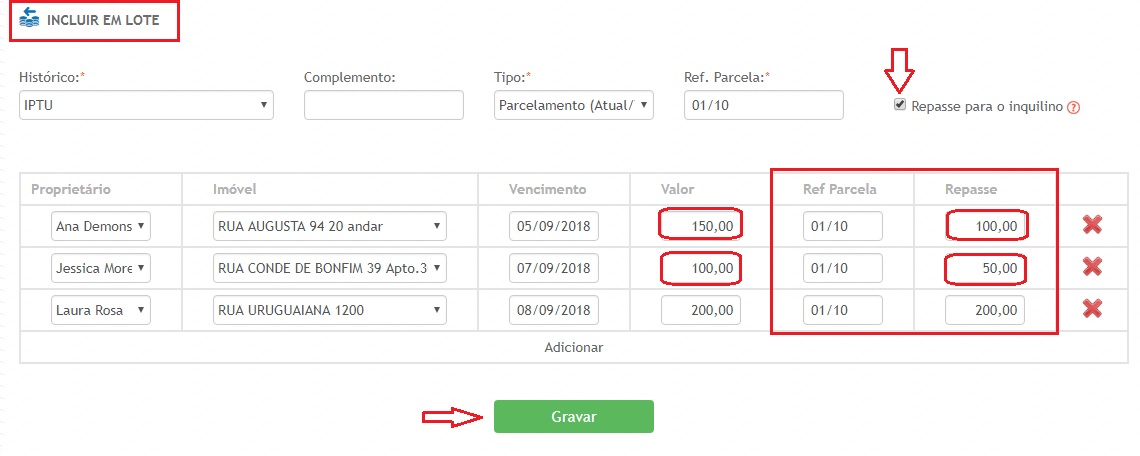Image resolution: width=1140 pixels, height=456 pixels.
Task: Remove the Jessica More row
Action: coord(1092,267)
